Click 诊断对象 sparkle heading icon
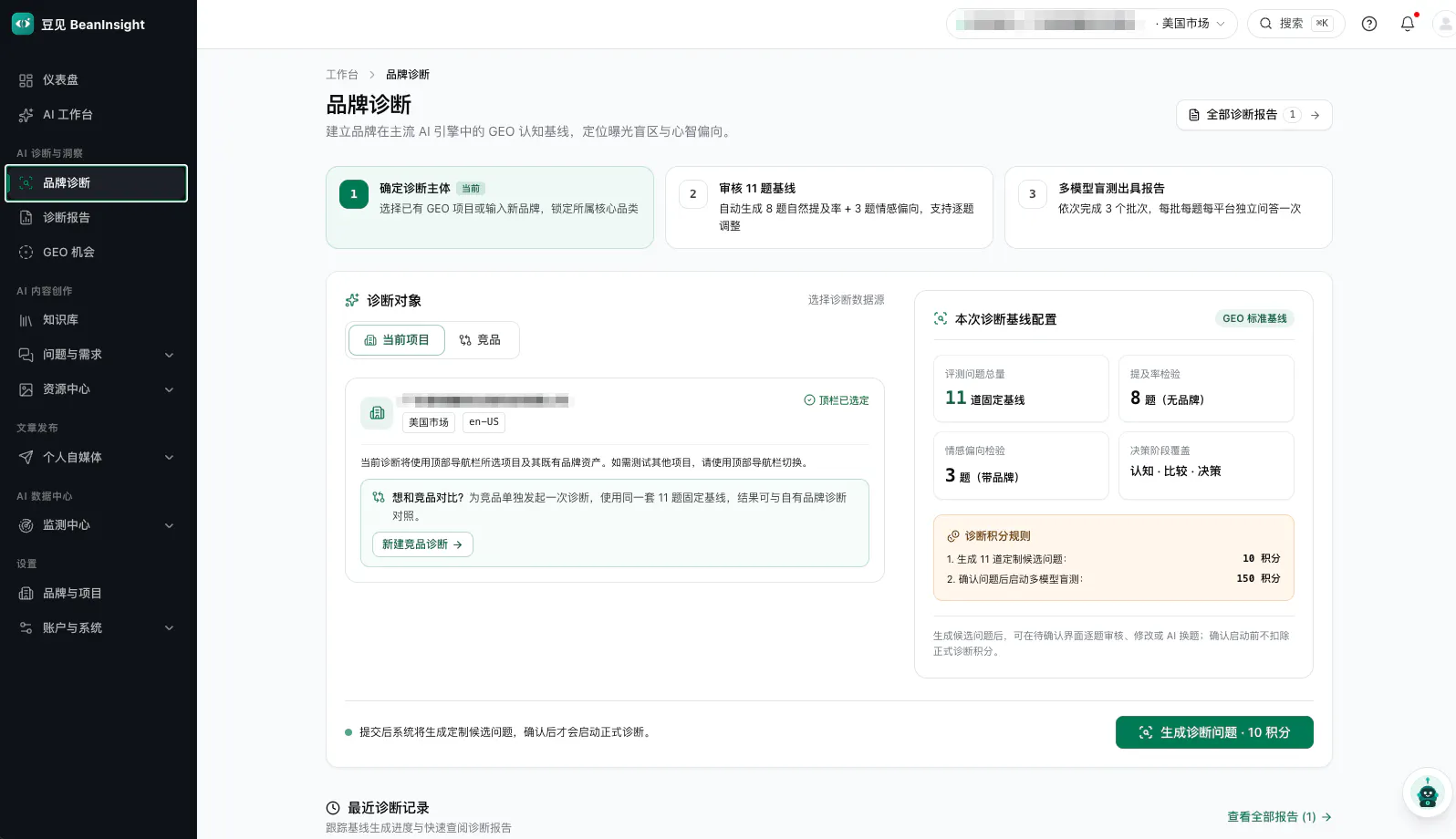The height and width of the screenshot is (839, 1456). (352, 301)
